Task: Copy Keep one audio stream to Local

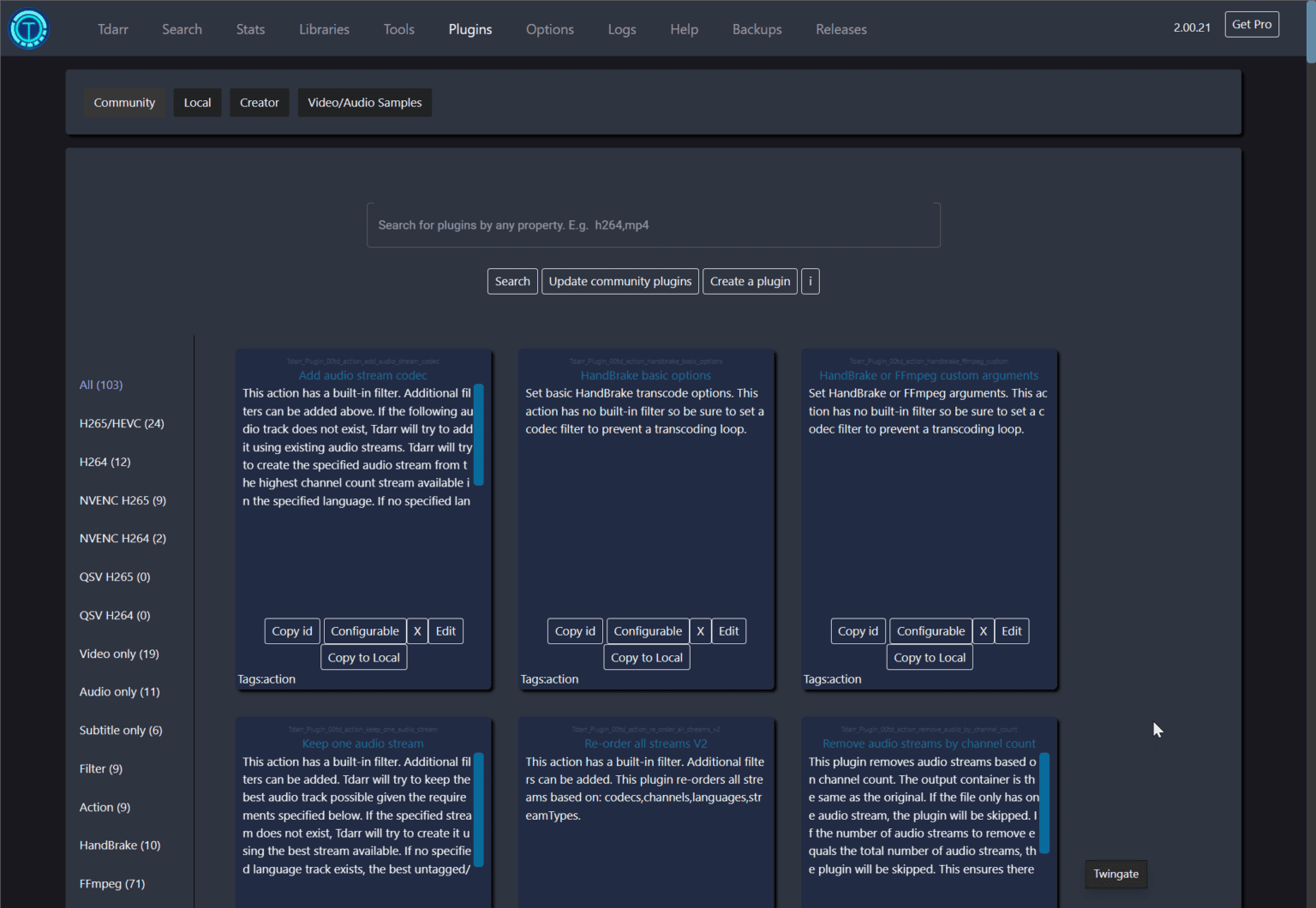Action: 363,904
